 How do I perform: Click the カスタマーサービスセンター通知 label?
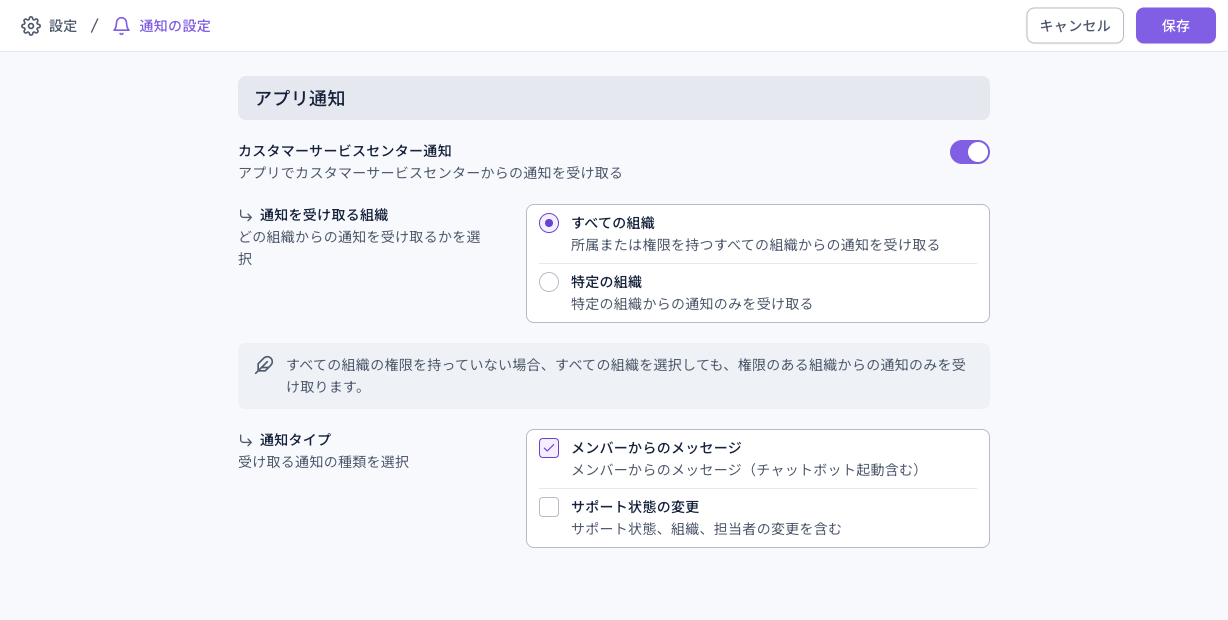(x=345, y=151)
